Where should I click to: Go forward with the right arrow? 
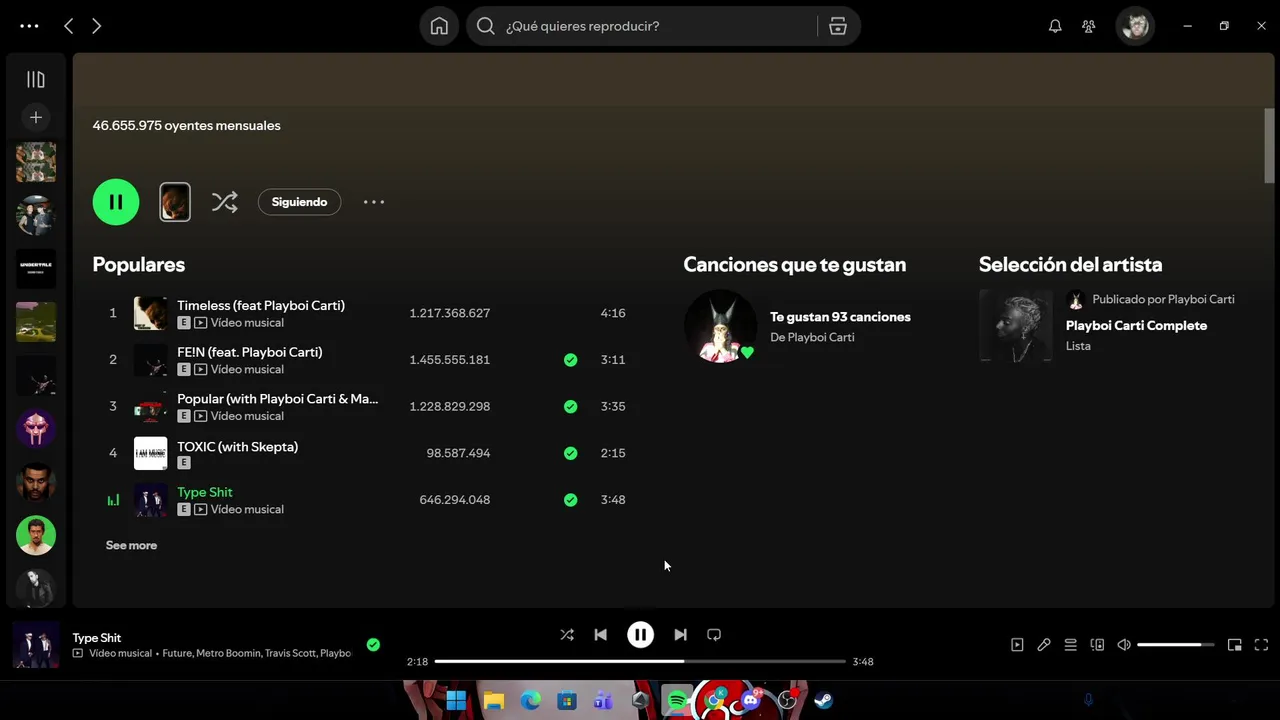96,26
